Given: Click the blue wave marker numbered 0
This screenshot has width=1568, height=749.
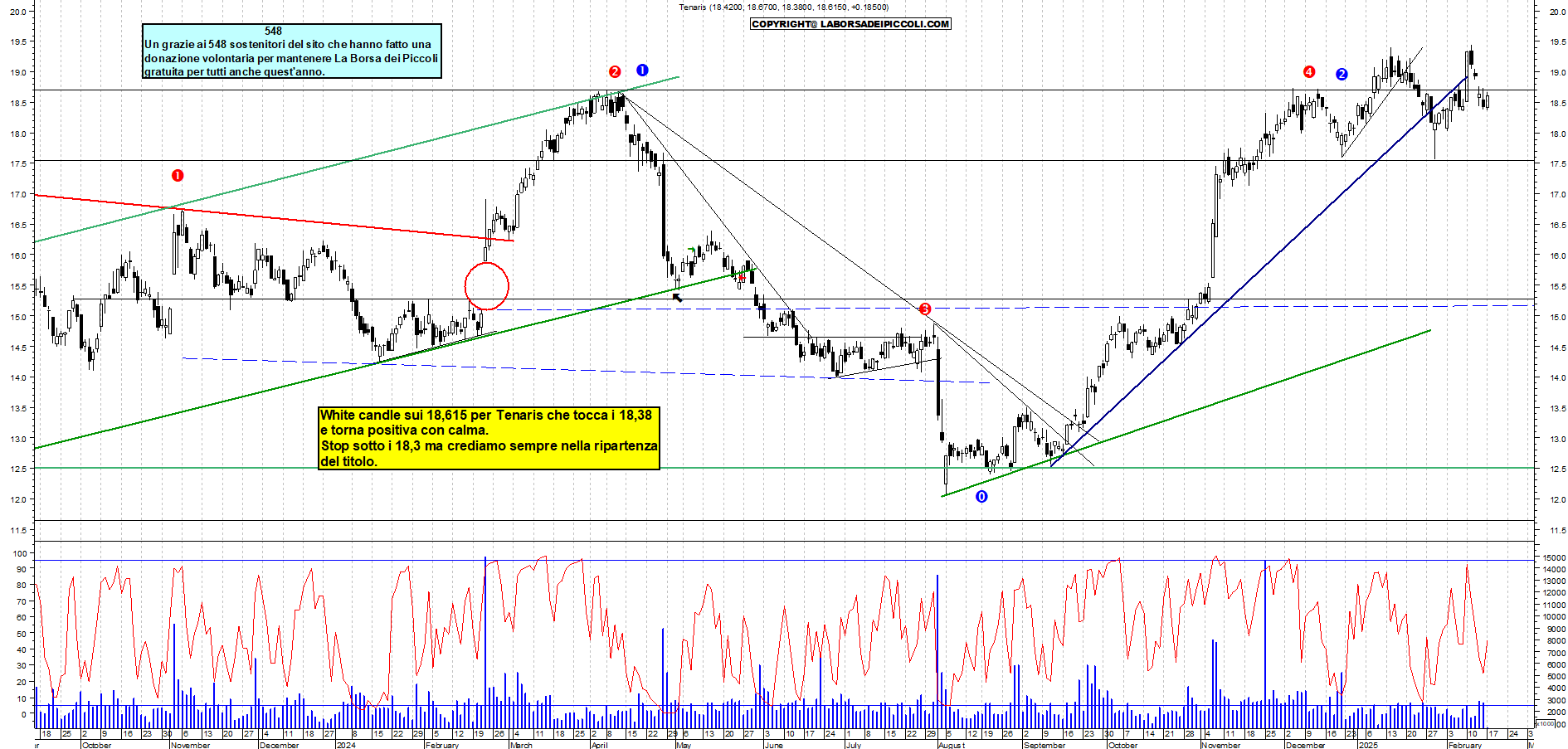Looking at the screenshot, I should pos(981,496).
